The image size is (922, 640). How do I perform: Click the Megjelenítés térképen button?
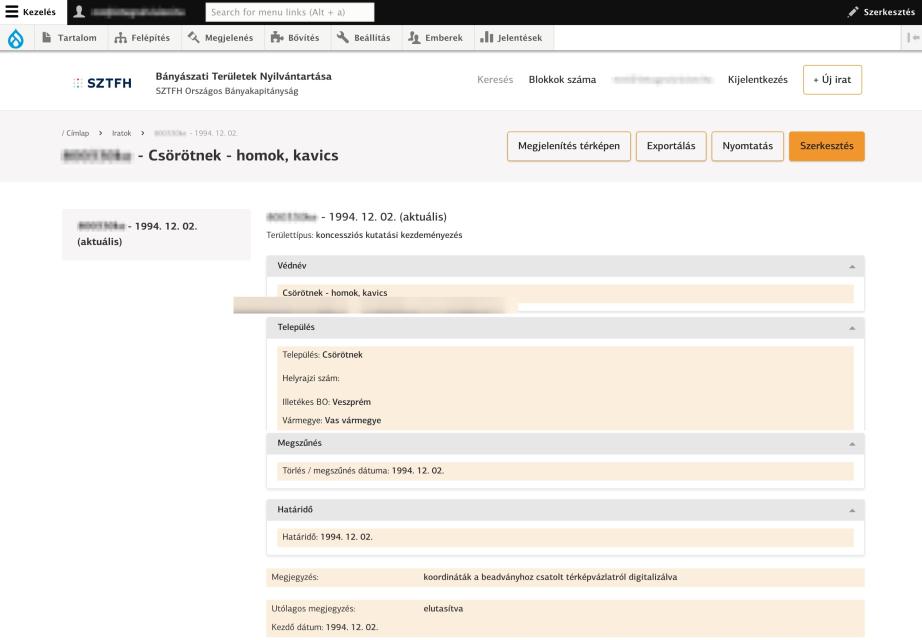[x=566, y=146]
